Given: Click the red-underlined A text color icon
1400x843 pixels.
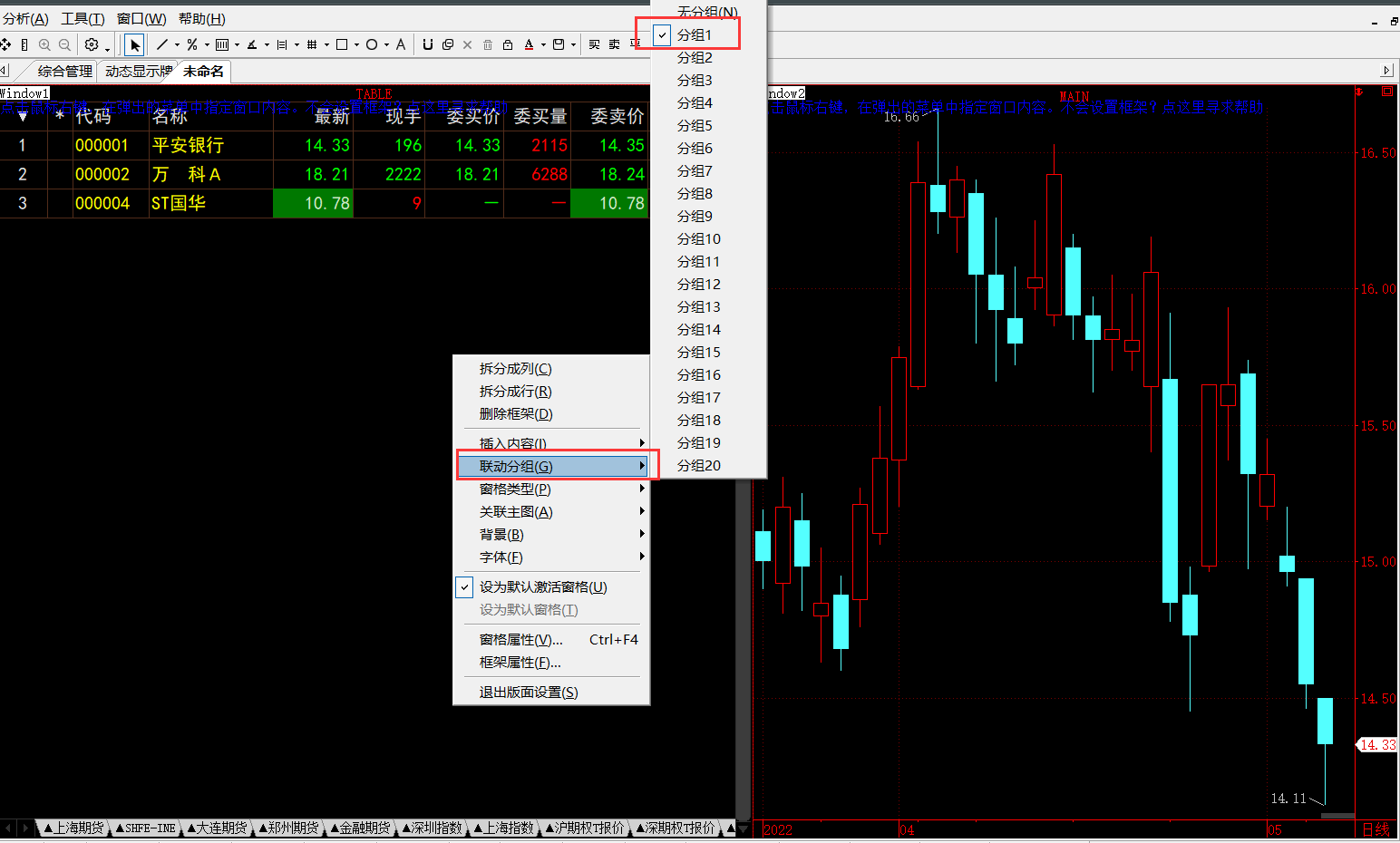Looking at the screenshot, I should [529, 44].
